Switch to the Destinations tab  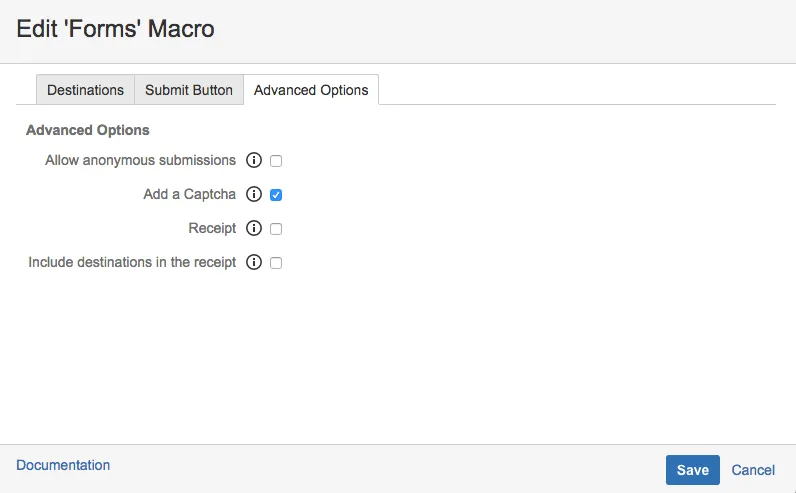point(85,90)
